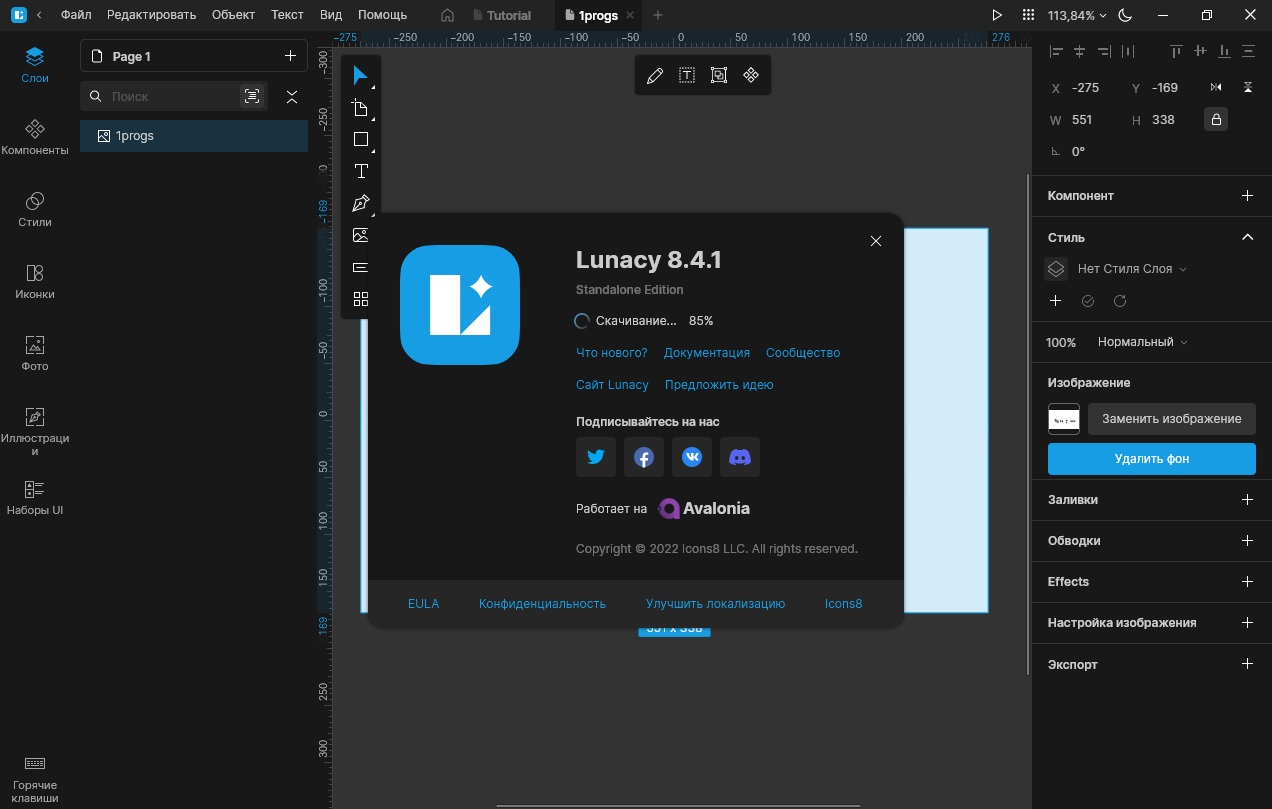Viewport: 1272px width, 809px height.
Task: Toggle dark mode with moon icon
Action: pos(1126,15)
